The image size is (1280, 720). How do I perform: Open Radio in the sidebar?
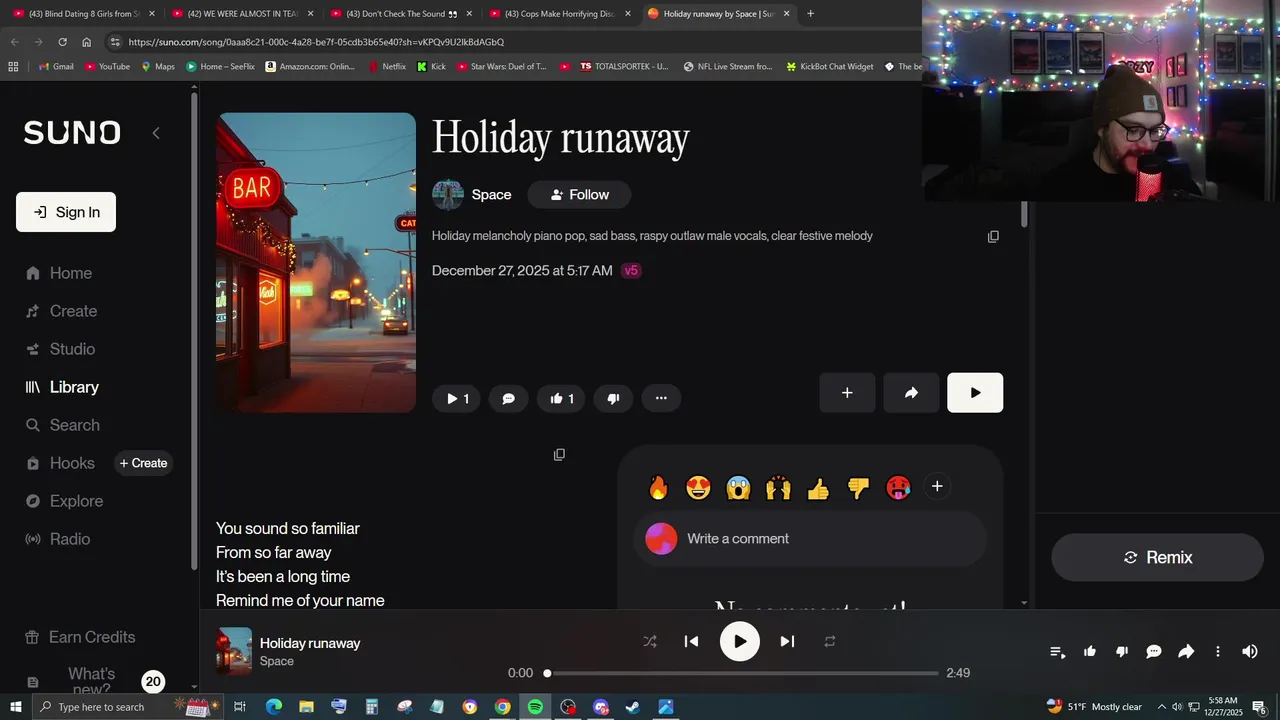click(x=58, y=539)
